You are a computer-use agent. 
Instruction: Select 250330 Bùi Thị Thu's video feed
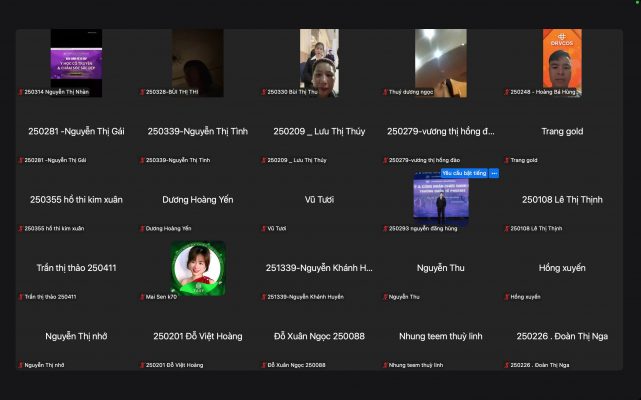click(319, 62)
